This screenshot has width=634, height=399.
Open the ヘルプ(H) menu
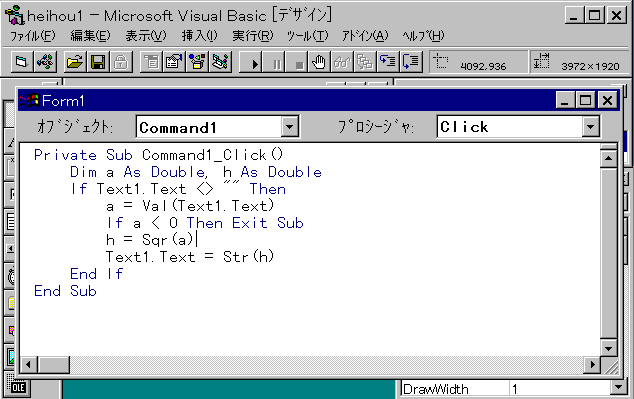pyautogui.click(x=423, y=36)
